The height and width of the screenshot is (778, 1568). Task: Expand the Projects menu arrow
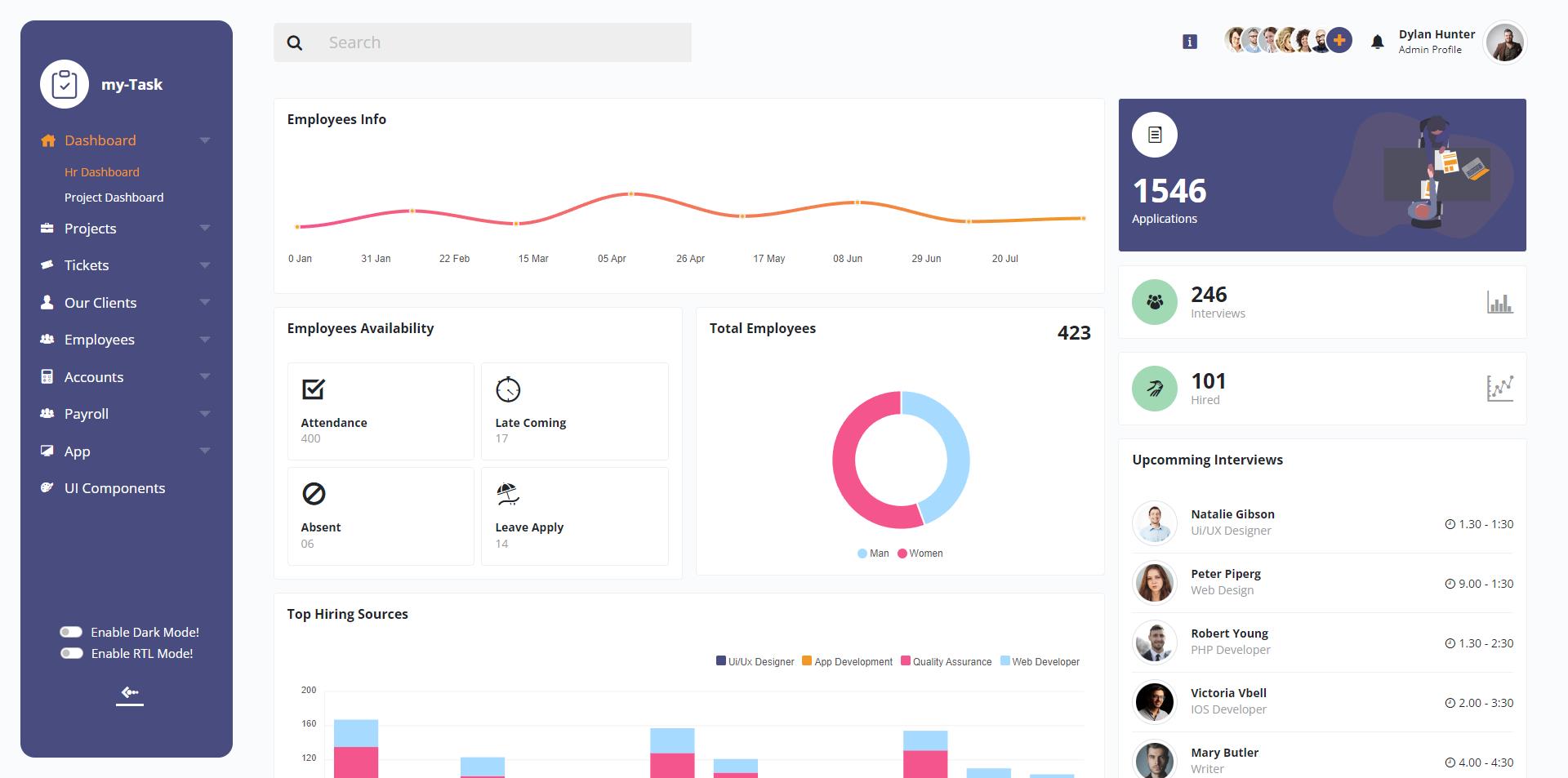point(205,228)
